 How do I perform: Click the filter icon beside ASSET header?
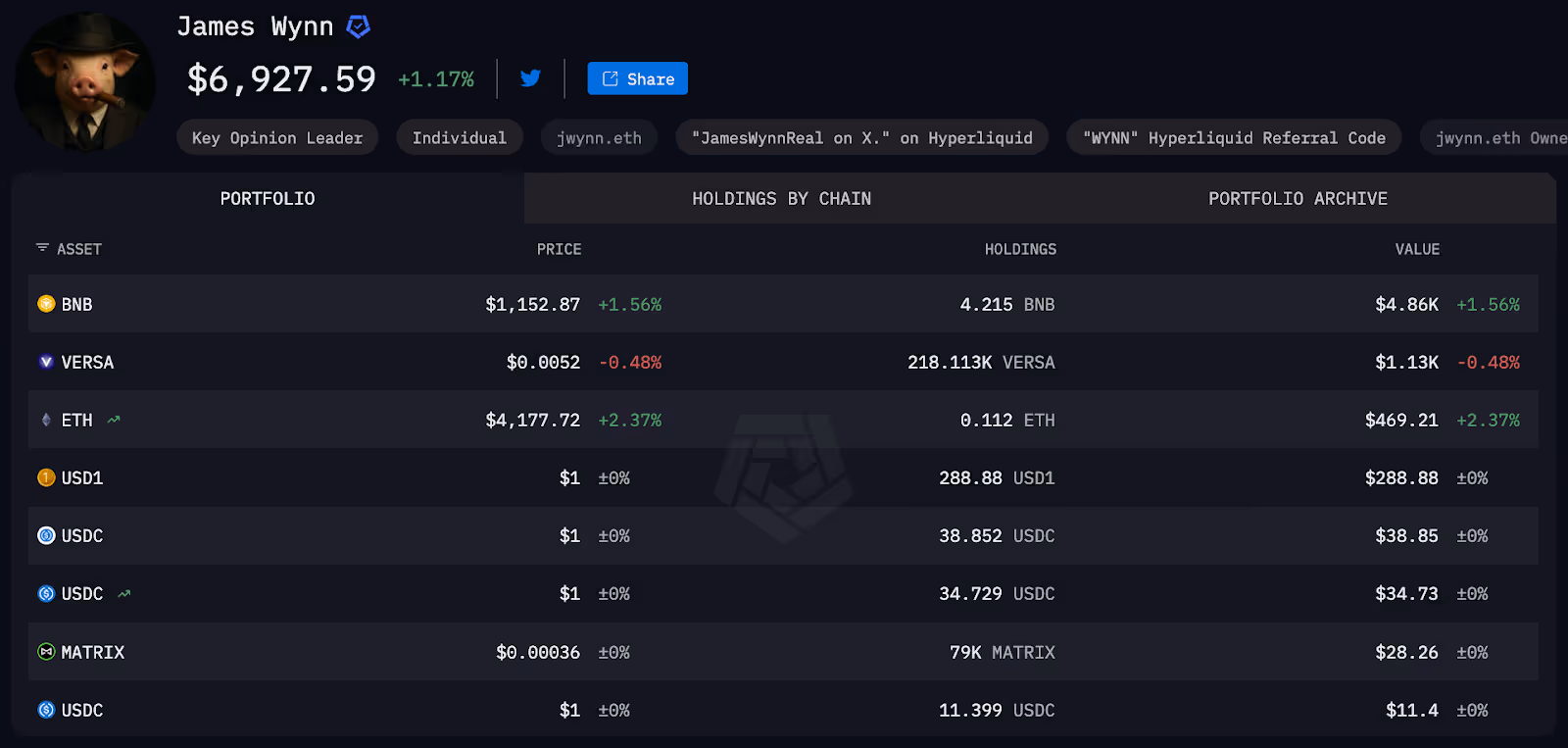click(42, 248)
